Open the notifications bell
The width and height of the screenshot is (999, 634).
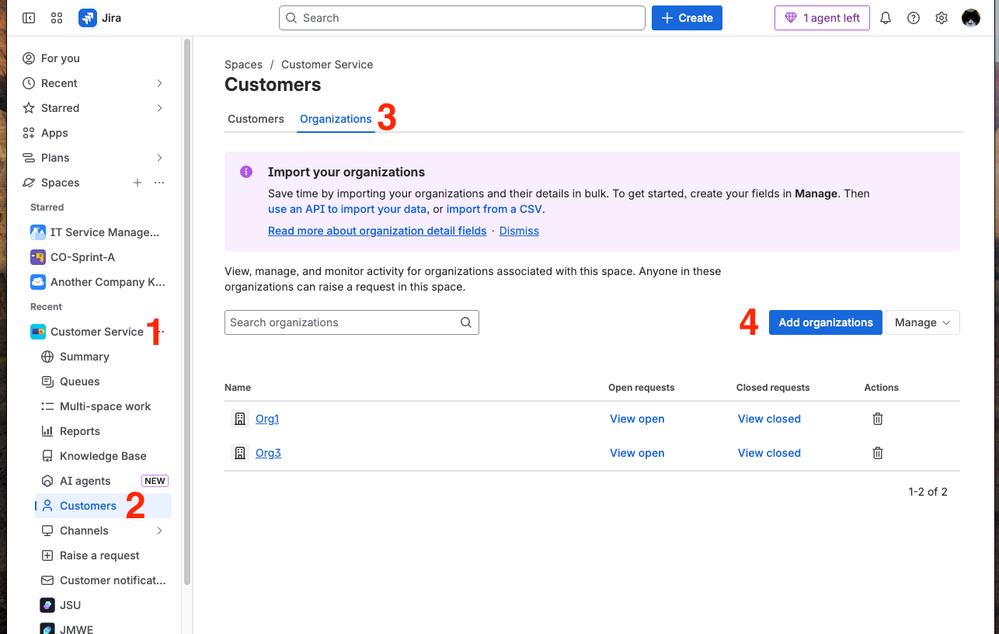(x=886, y=18)
